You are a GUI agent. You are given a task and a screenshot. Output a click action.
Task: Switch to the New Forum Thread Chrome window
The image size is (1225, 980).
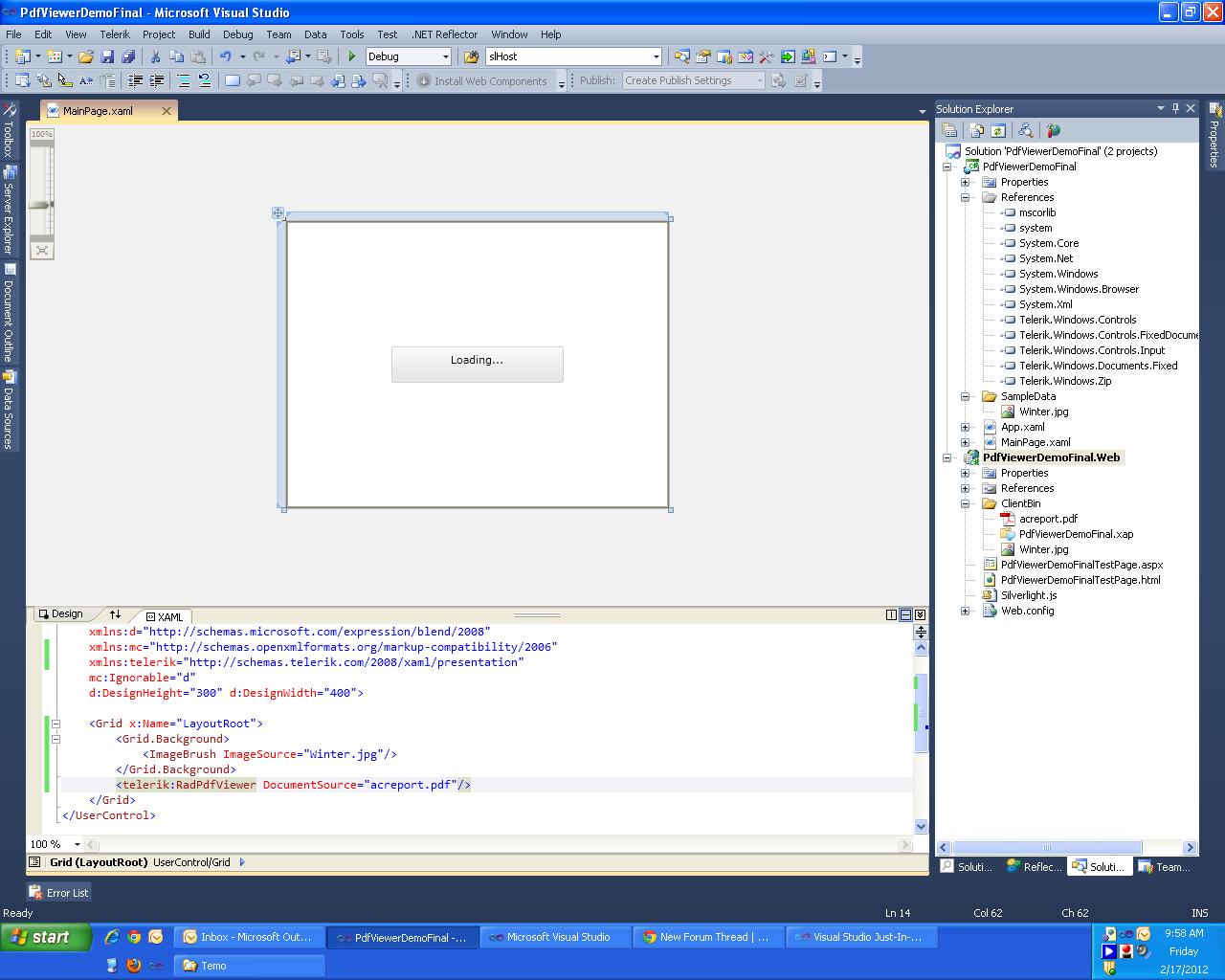click(708, 938)
